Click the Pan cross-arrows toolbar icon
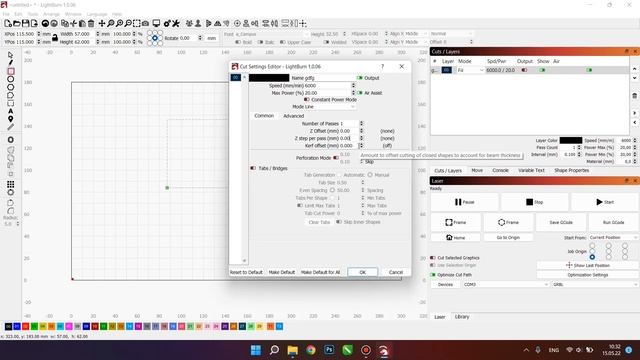 click(102, 24)
